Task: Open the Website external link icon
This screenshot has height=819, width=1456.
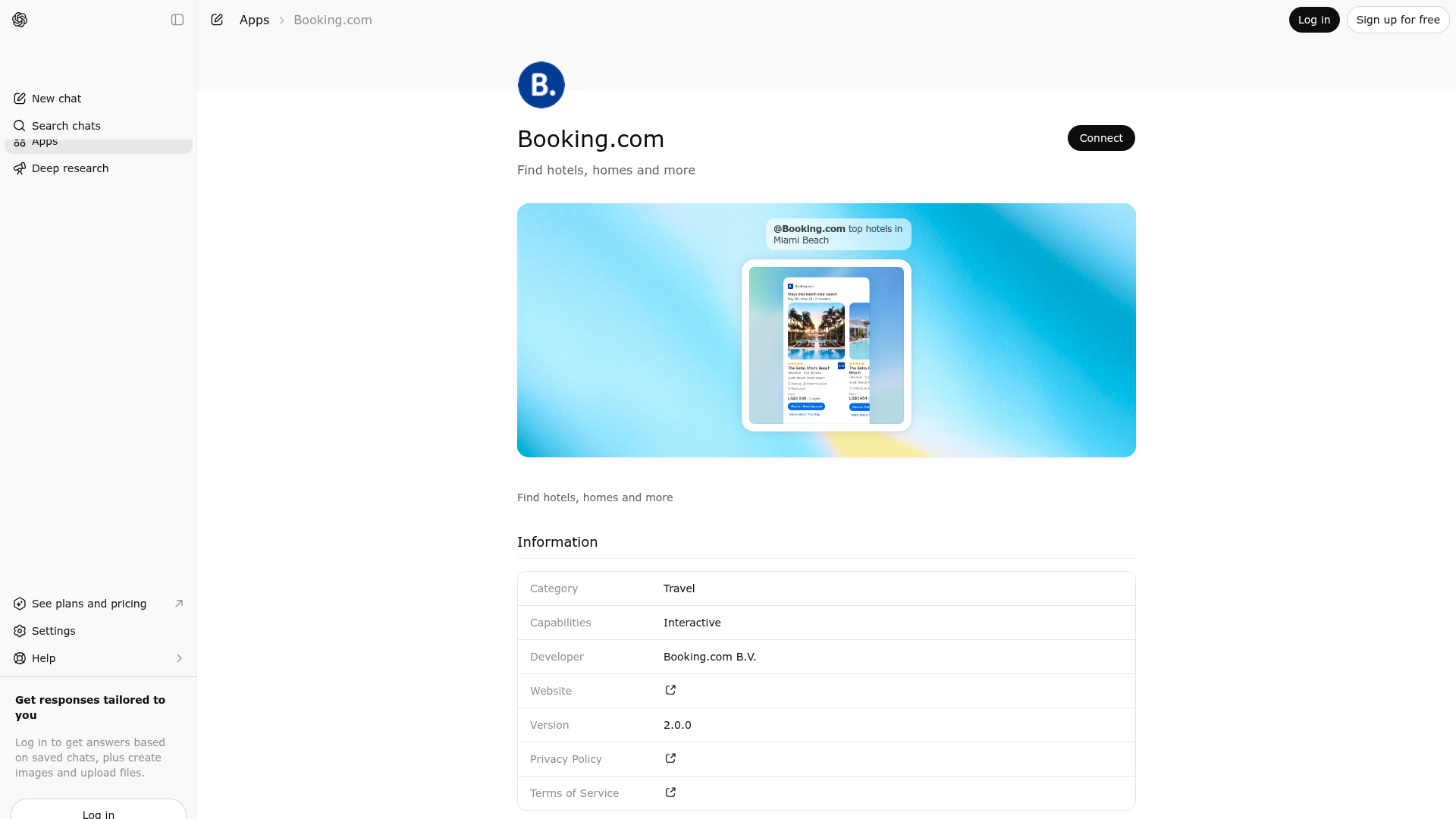Action: point(670,690)
